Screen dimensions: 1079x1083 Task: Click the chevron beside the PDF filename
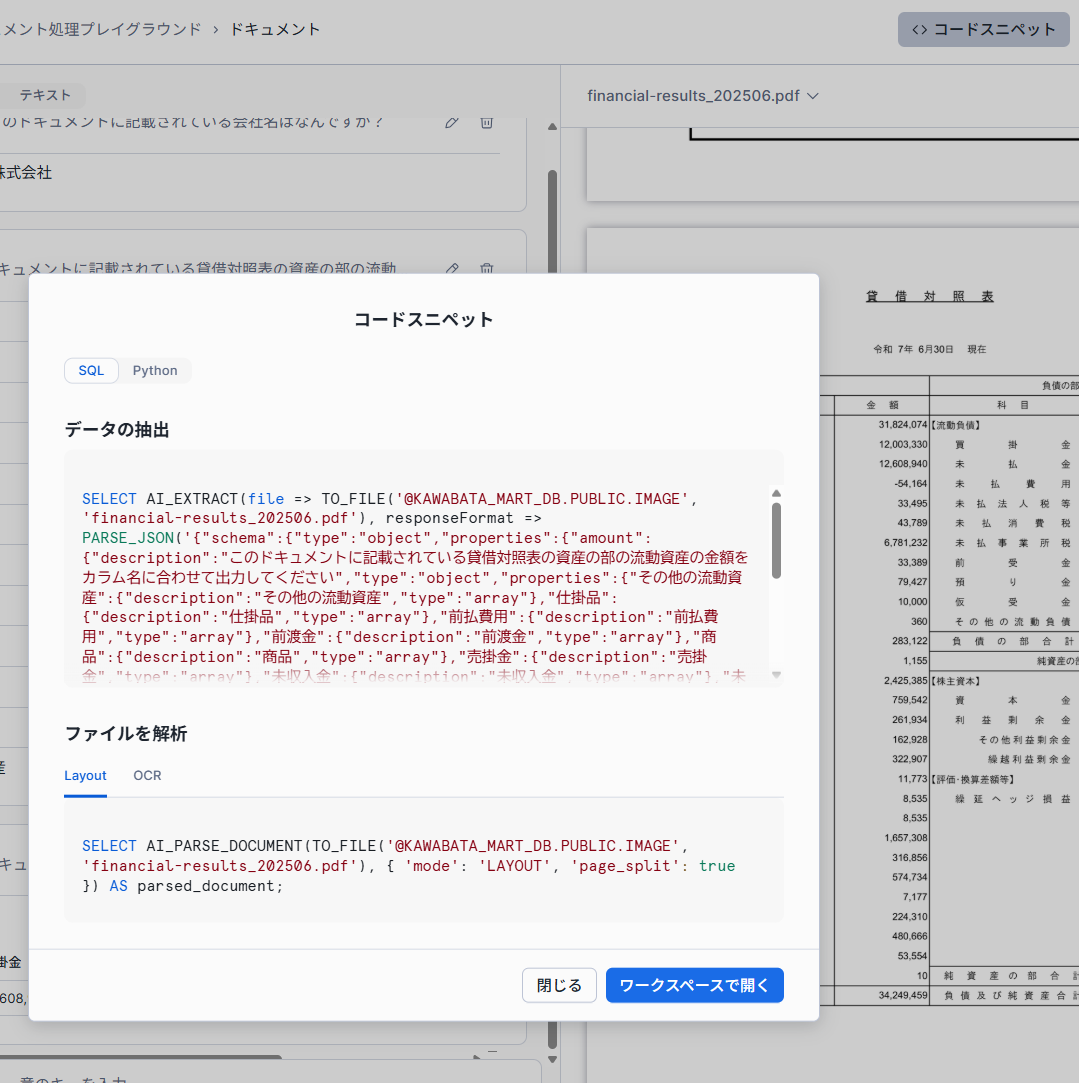pyautogui.click(x=813, y=96)
